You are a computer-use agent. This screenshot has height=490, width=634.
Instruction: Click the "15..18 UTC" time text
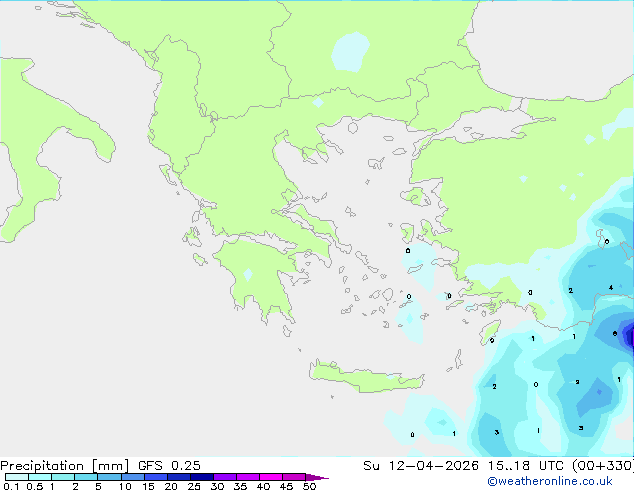tap(526, 466)
